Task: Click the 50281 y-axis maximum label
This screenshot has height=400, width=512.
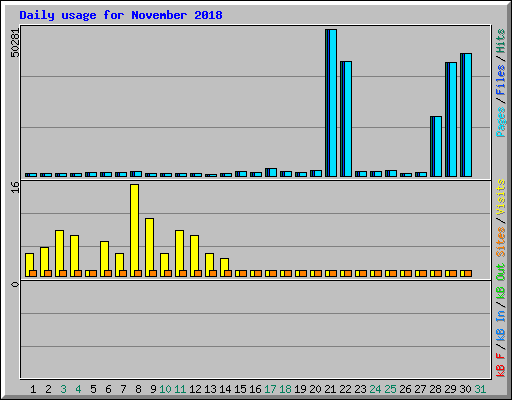Action: tap(15, 43)
